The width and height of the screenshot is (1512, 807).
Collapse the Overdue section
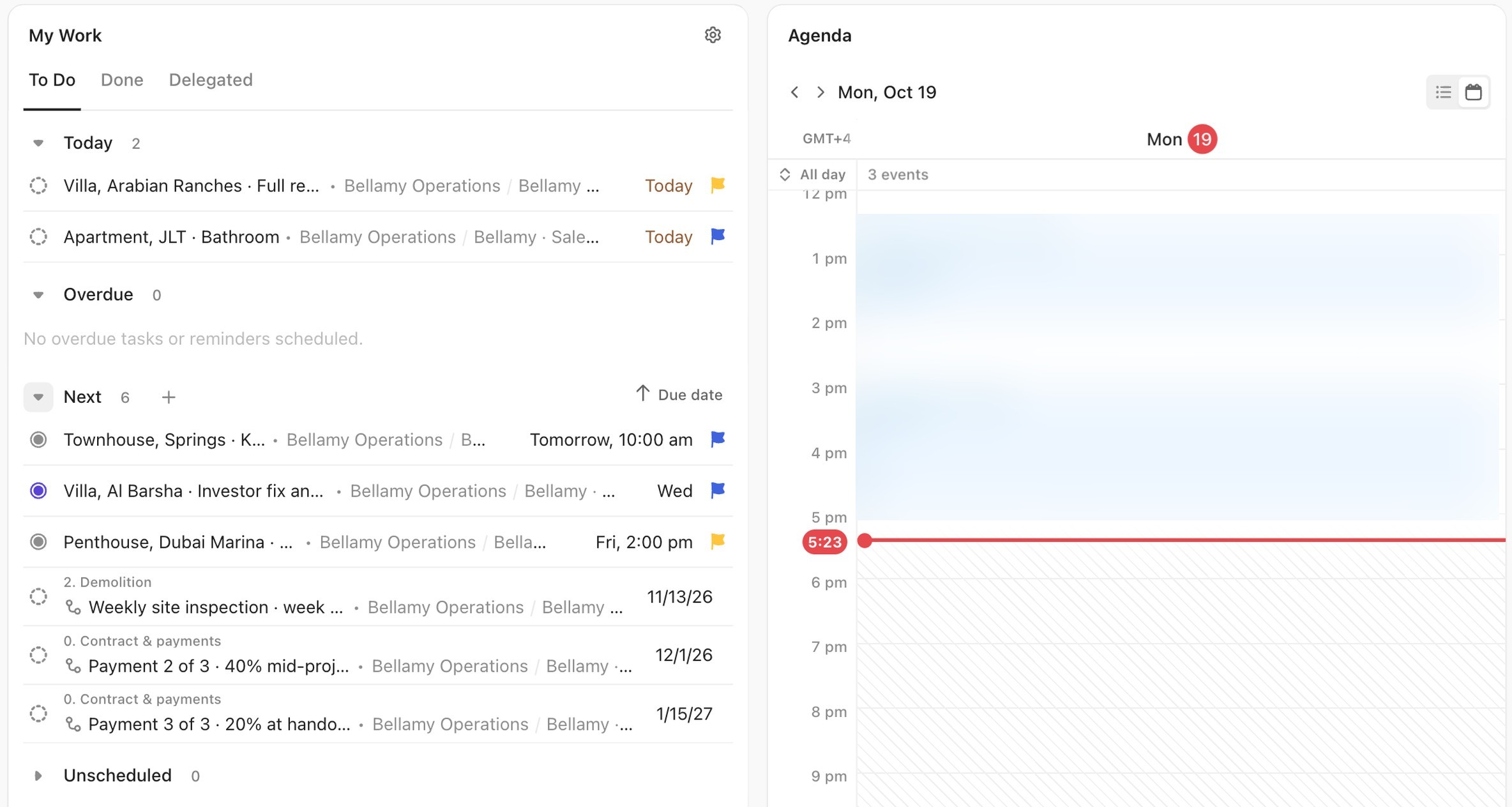(38, 295)
